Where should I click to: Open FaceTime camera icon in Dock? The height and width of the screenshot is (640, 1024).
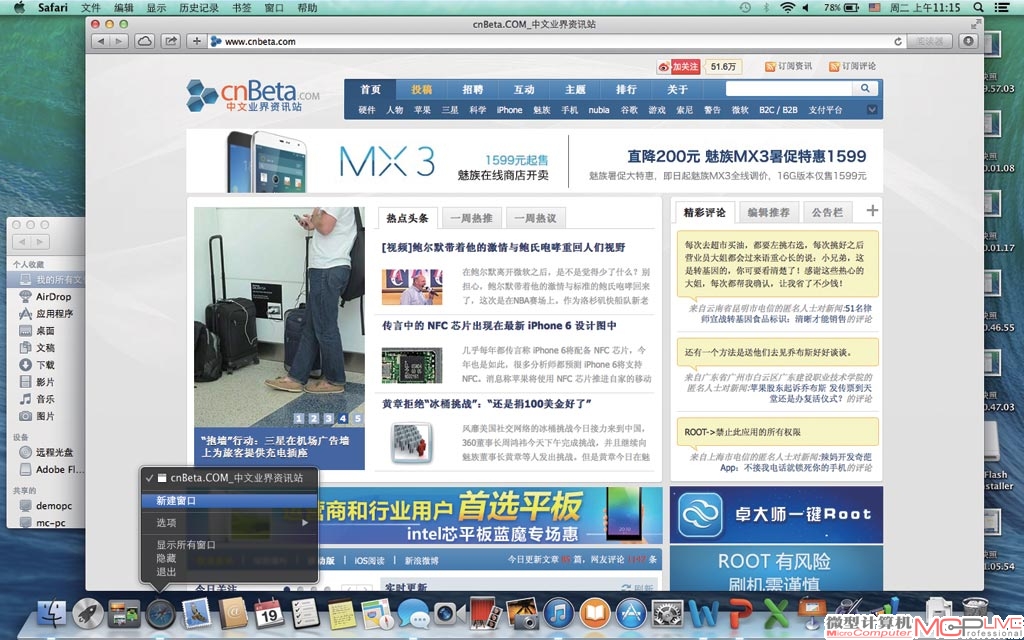coord(450,614)
